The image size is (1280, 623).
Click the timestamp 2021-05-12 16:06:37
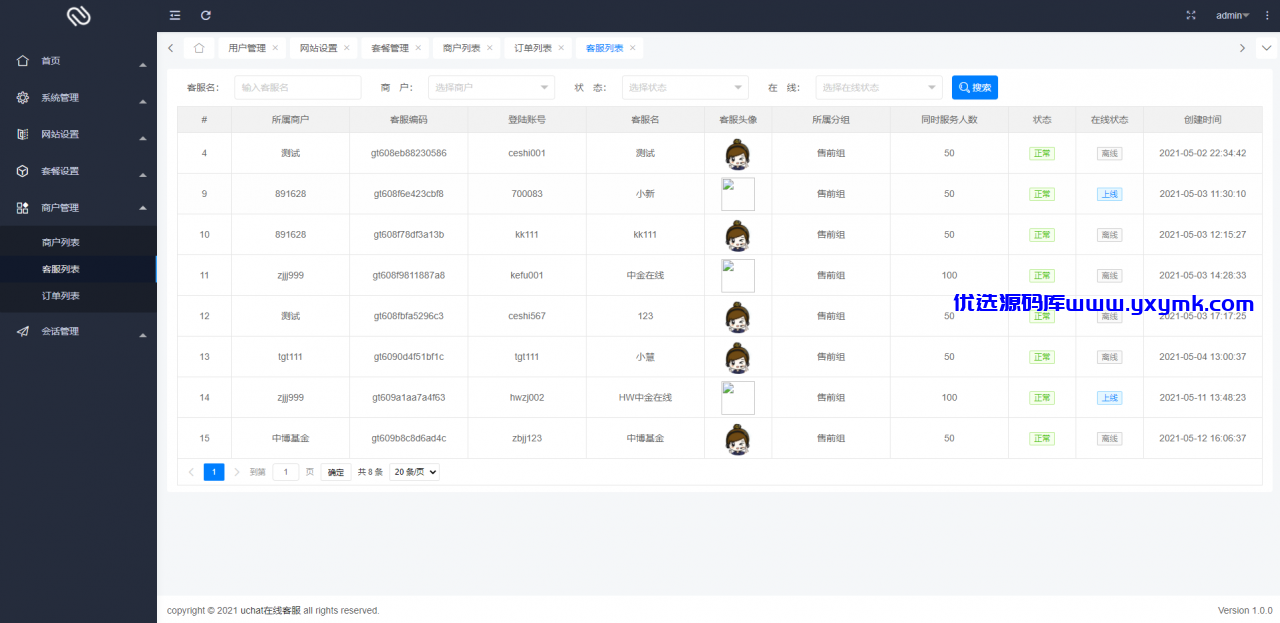1203,438
